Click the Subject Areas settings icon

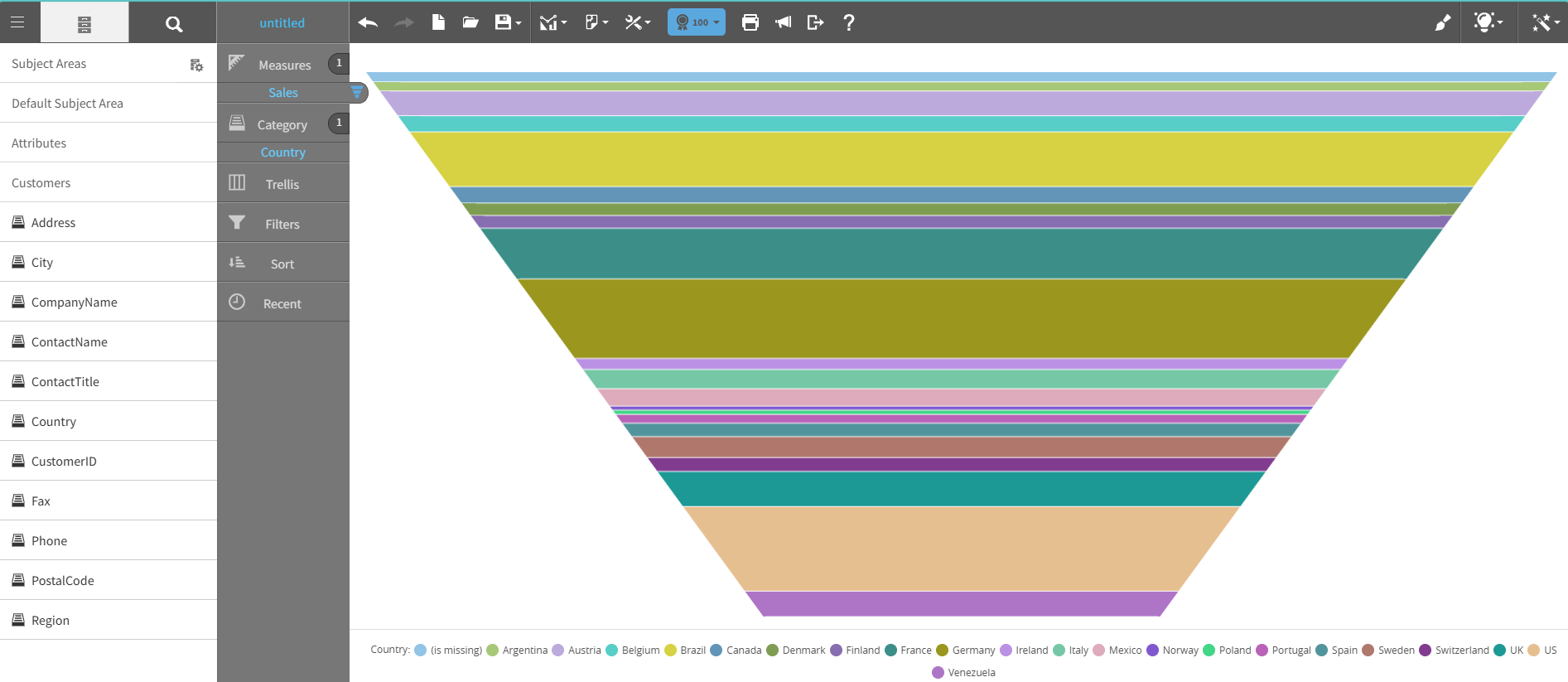click(196, 65)
